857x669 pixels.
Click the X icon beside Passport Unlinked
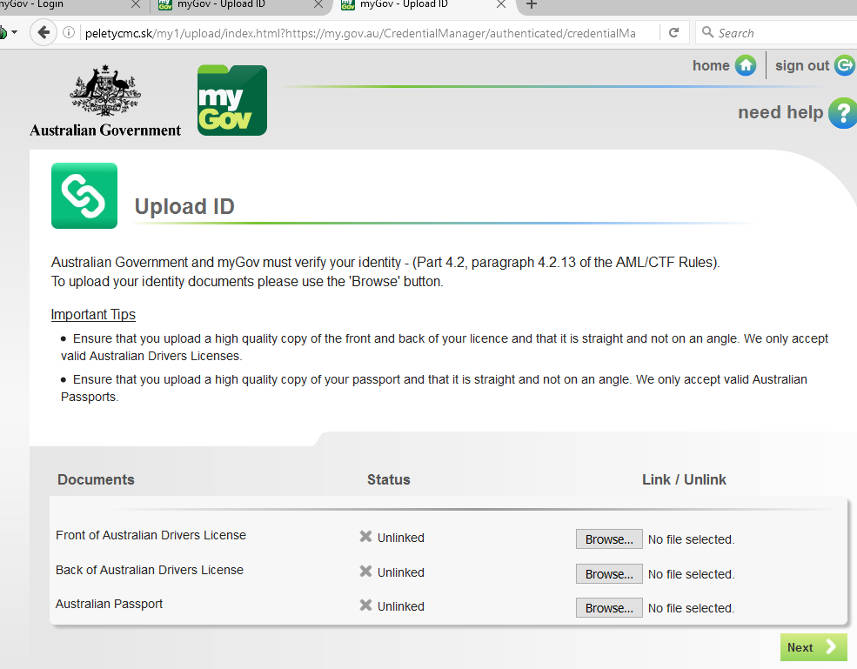point(366,605)
